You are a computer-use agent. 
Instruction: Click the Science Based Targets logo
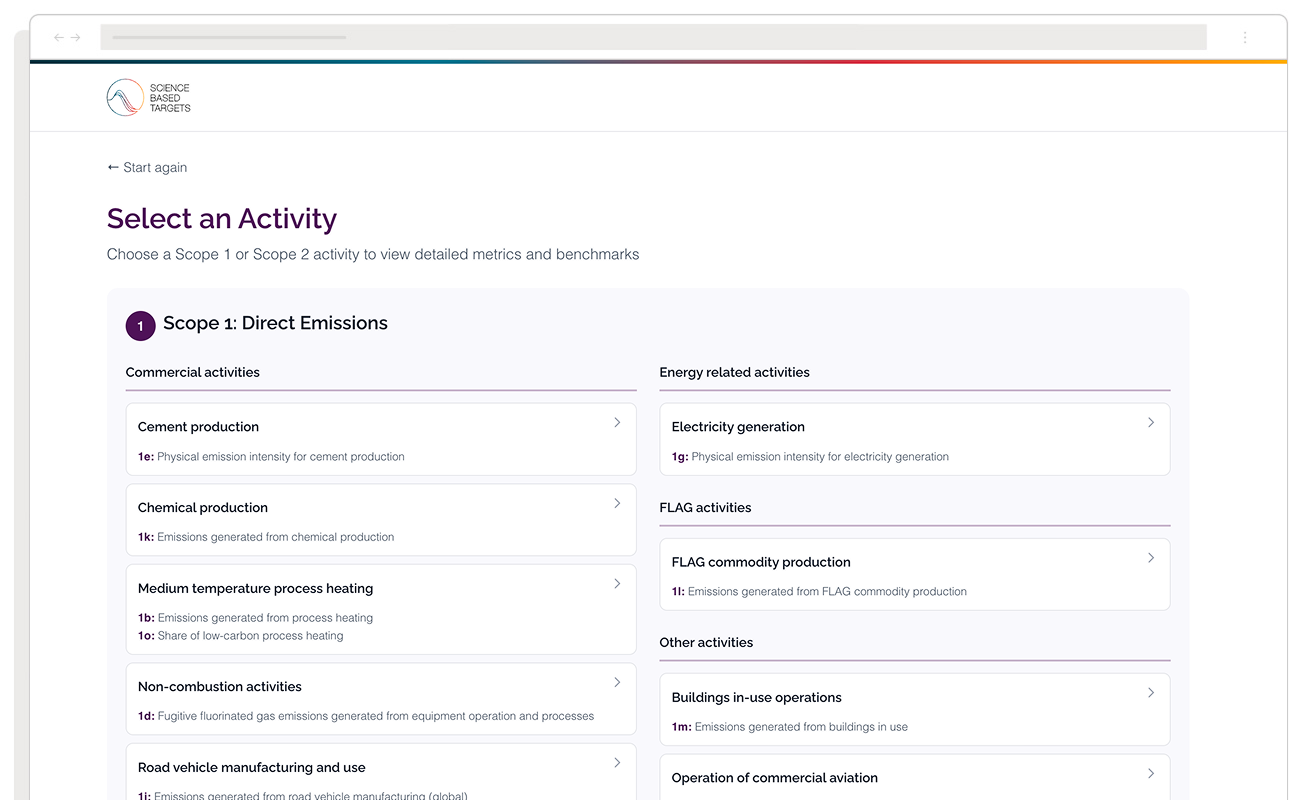click(148, 98)
